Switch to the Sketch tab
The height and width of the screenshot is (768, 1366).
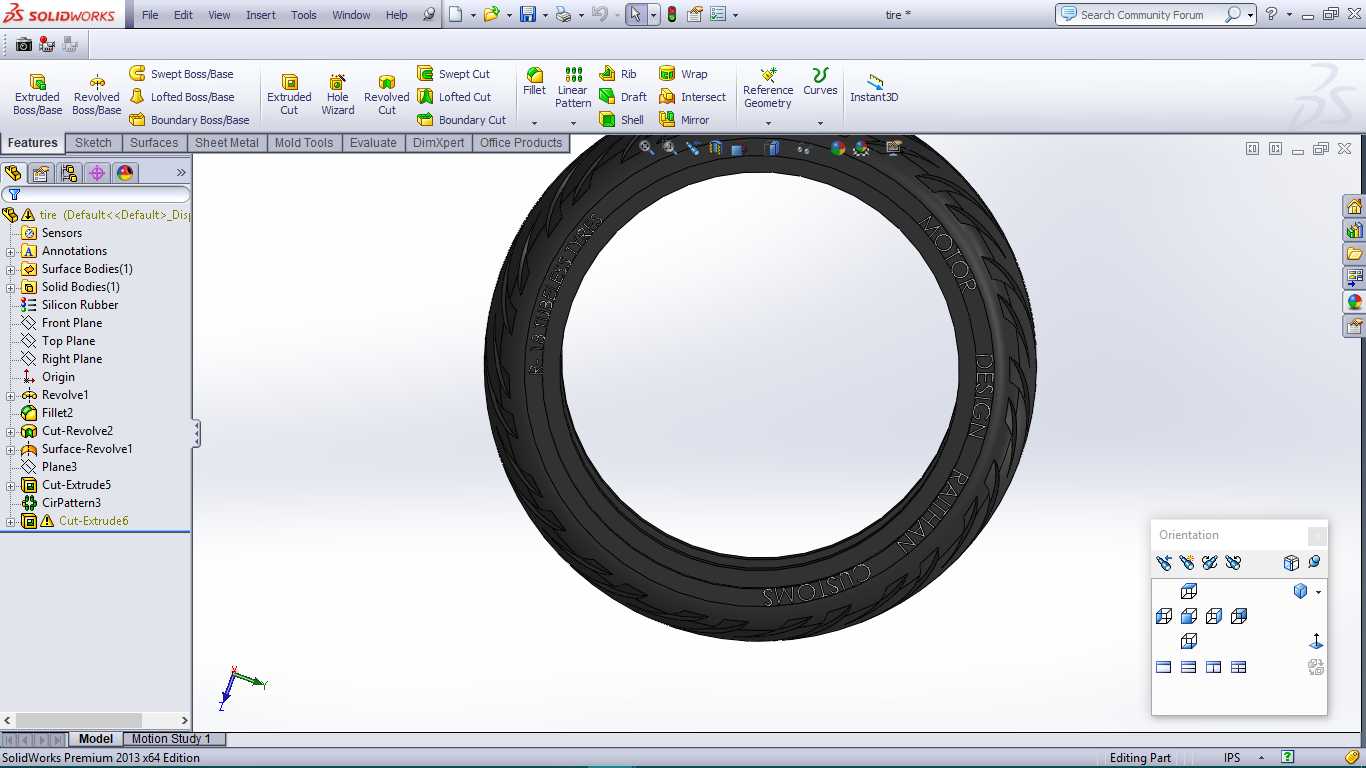93,143
